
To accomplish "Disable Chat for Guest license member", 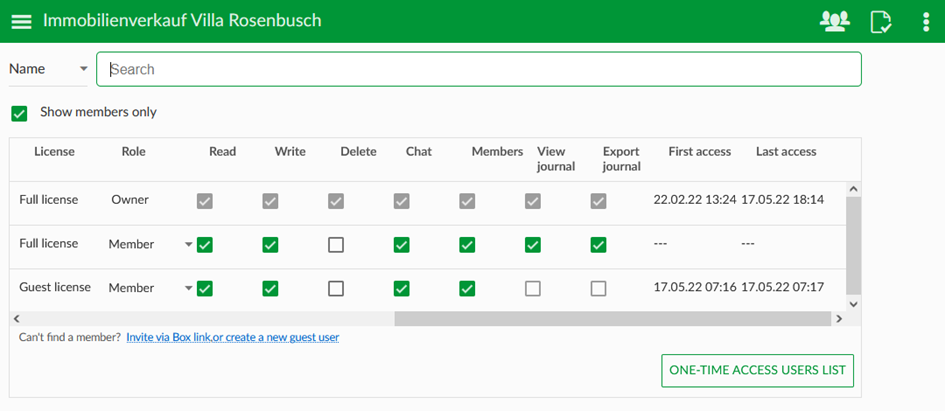I will point(401,289).
